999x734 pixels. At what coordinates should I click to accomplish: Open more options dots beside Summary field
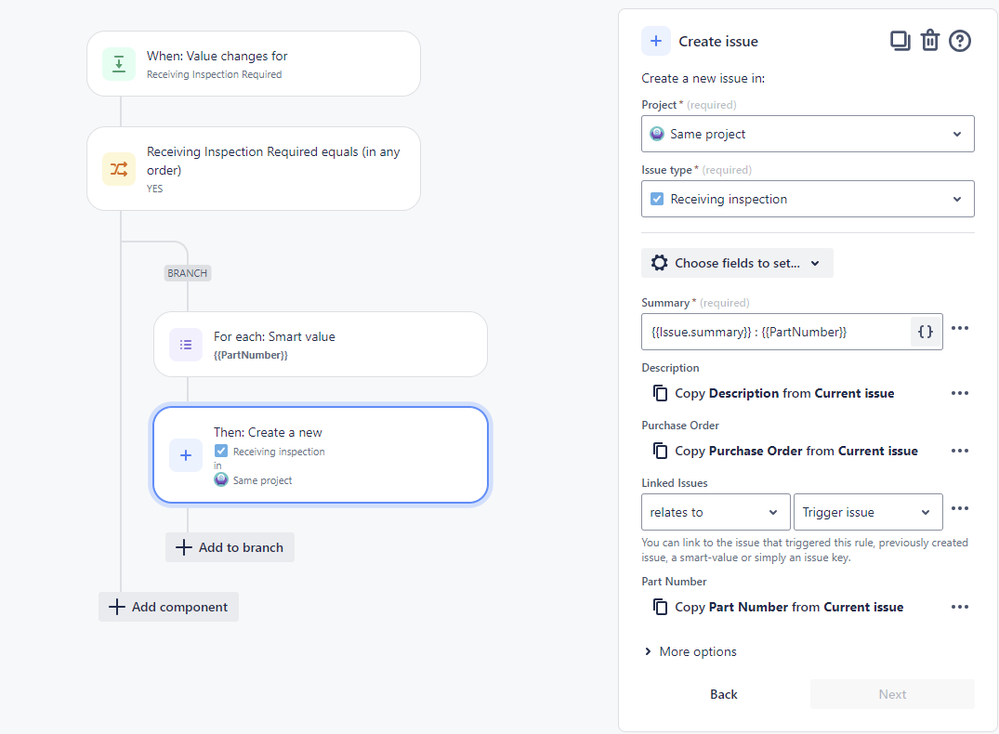point(959,328)
